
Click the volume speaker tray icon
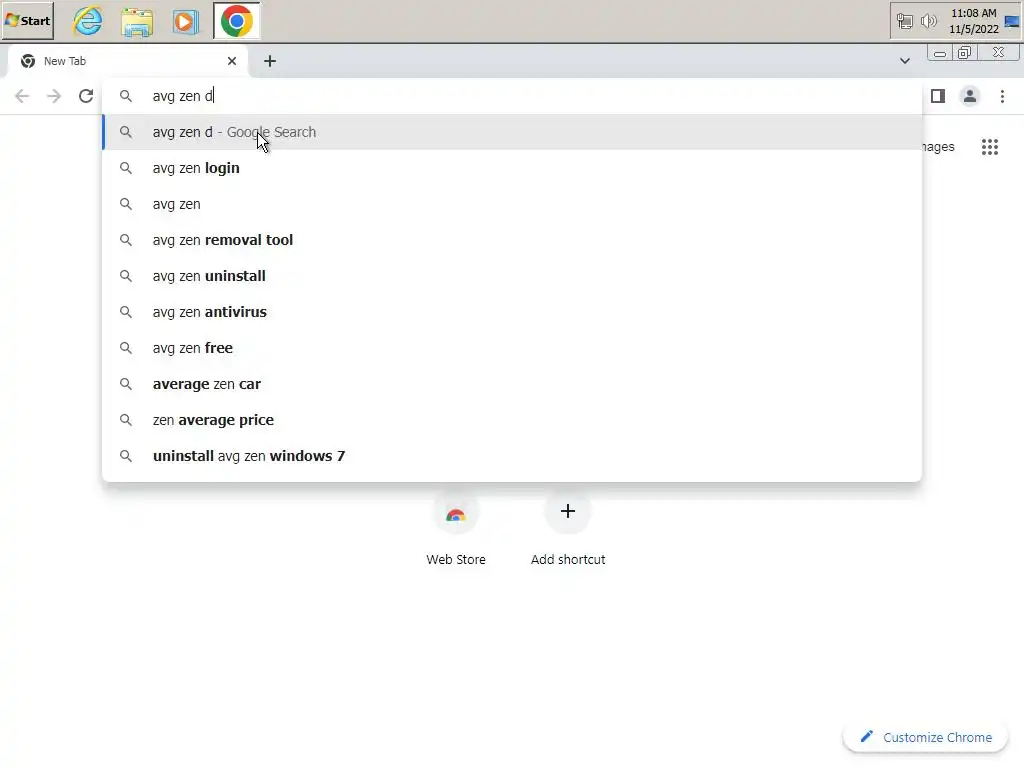click(928, 22)
